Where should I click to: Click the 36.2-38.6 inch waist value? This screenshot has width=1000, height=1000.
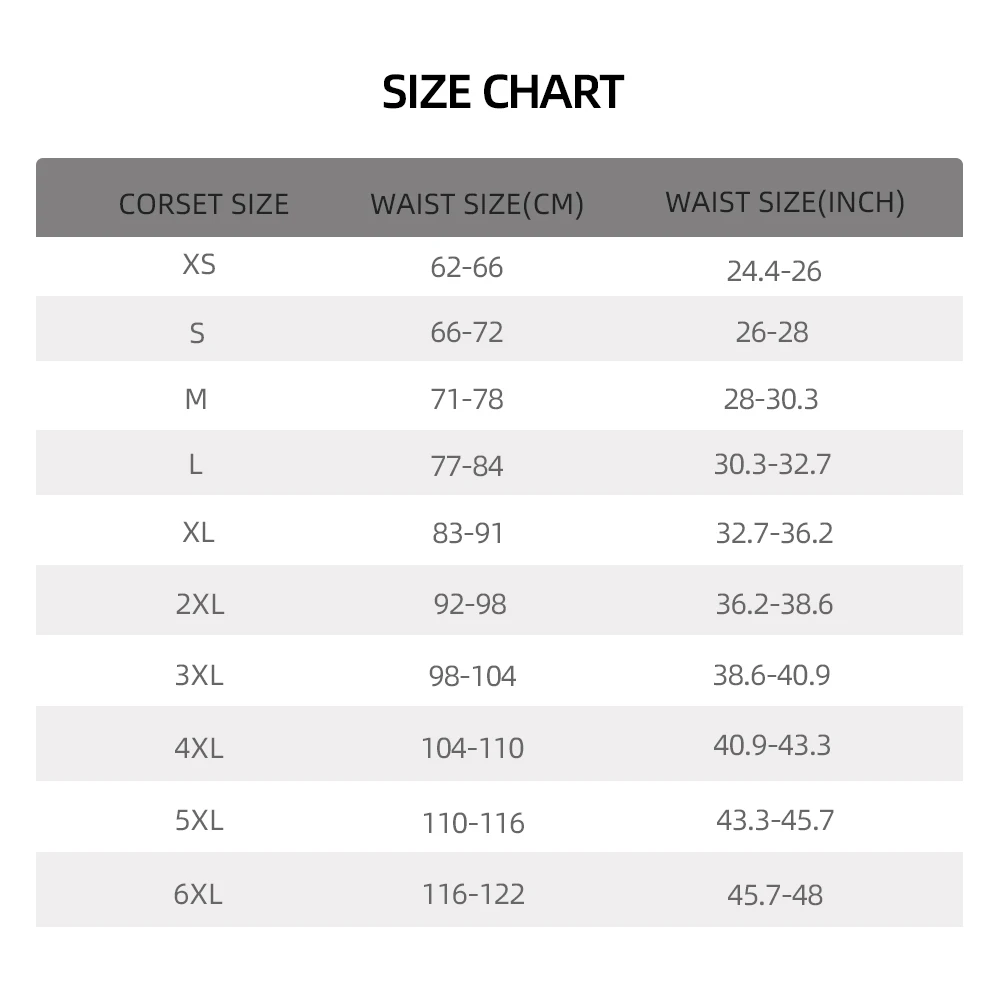coord(774,604)
